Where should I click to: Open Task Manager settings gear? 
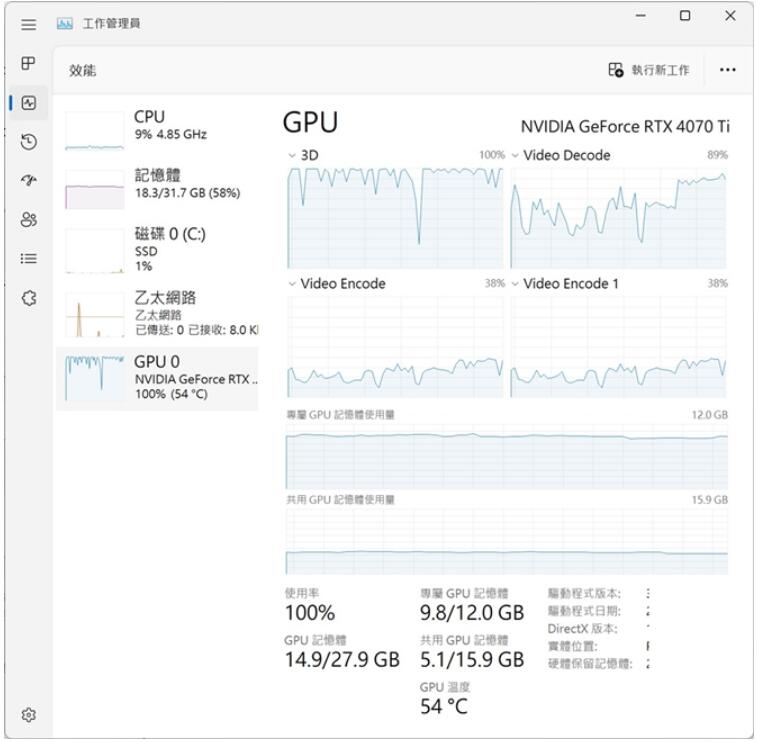(x=28, y=714)
